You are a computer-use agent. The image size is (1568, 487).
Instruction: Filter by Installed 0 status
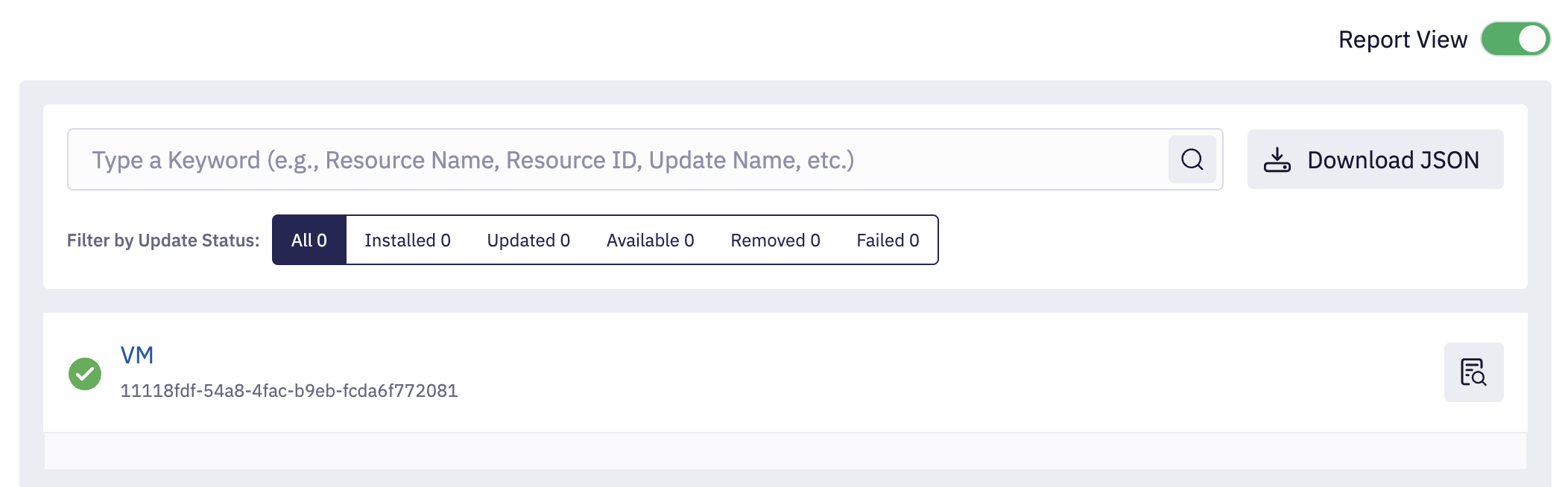pyautogui.click(x=407, y=240)
